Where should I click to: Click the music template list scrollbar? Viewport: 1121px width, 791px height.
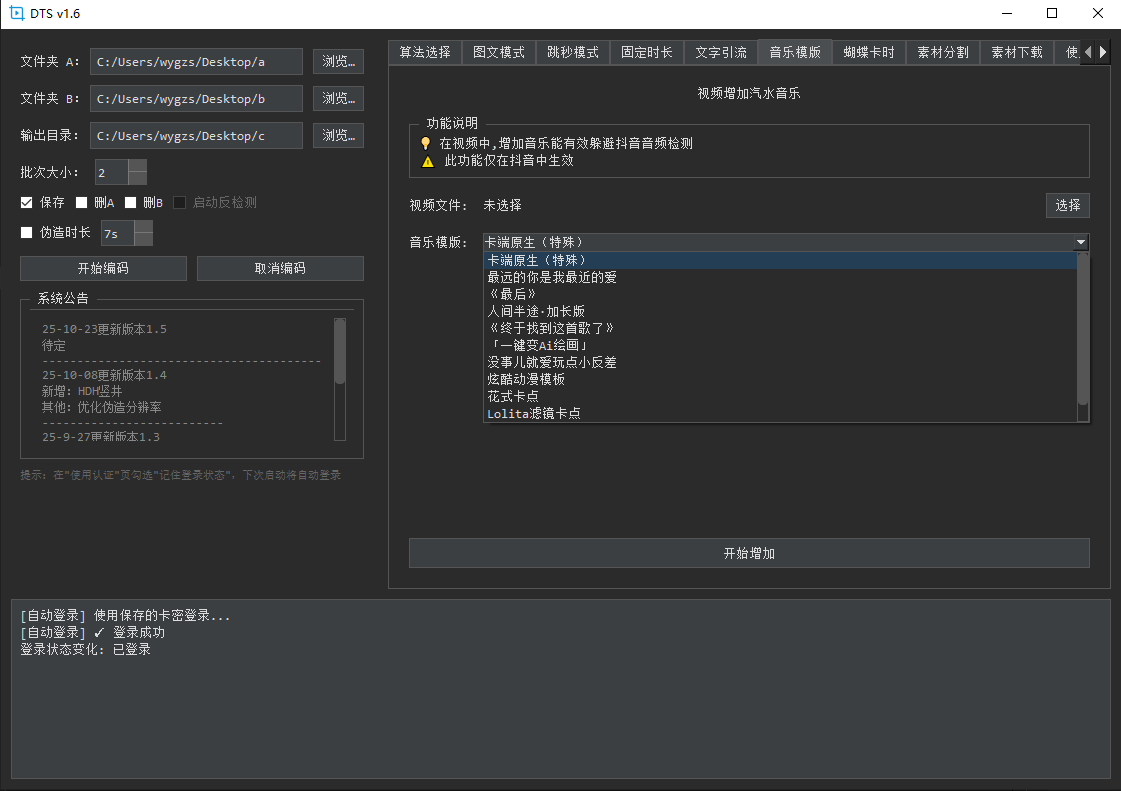1083,330
